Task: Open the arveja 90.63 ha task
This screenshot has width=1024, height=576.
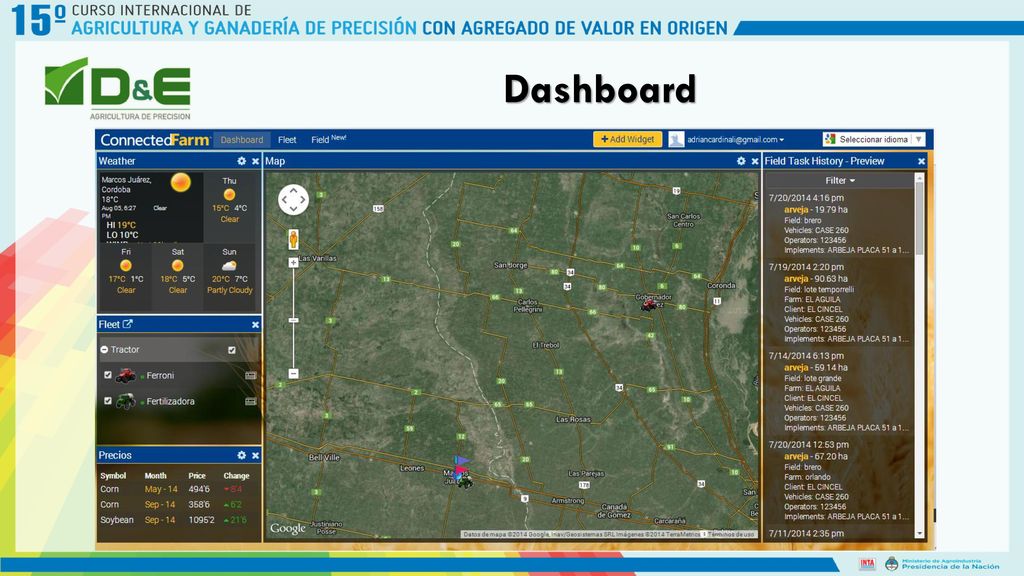Action: tap(816, 279)
